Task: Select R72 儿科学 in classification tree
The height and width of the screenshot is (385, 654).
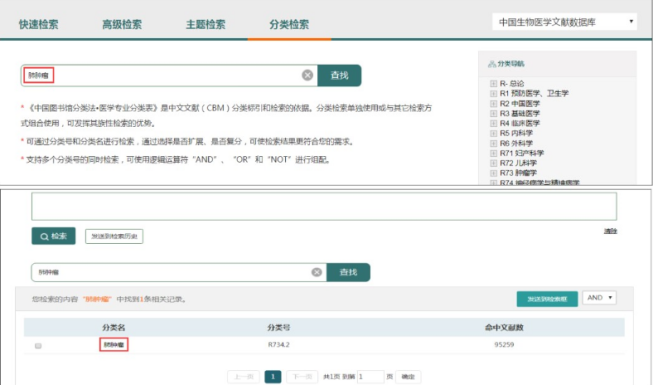Action: [518, 163]
